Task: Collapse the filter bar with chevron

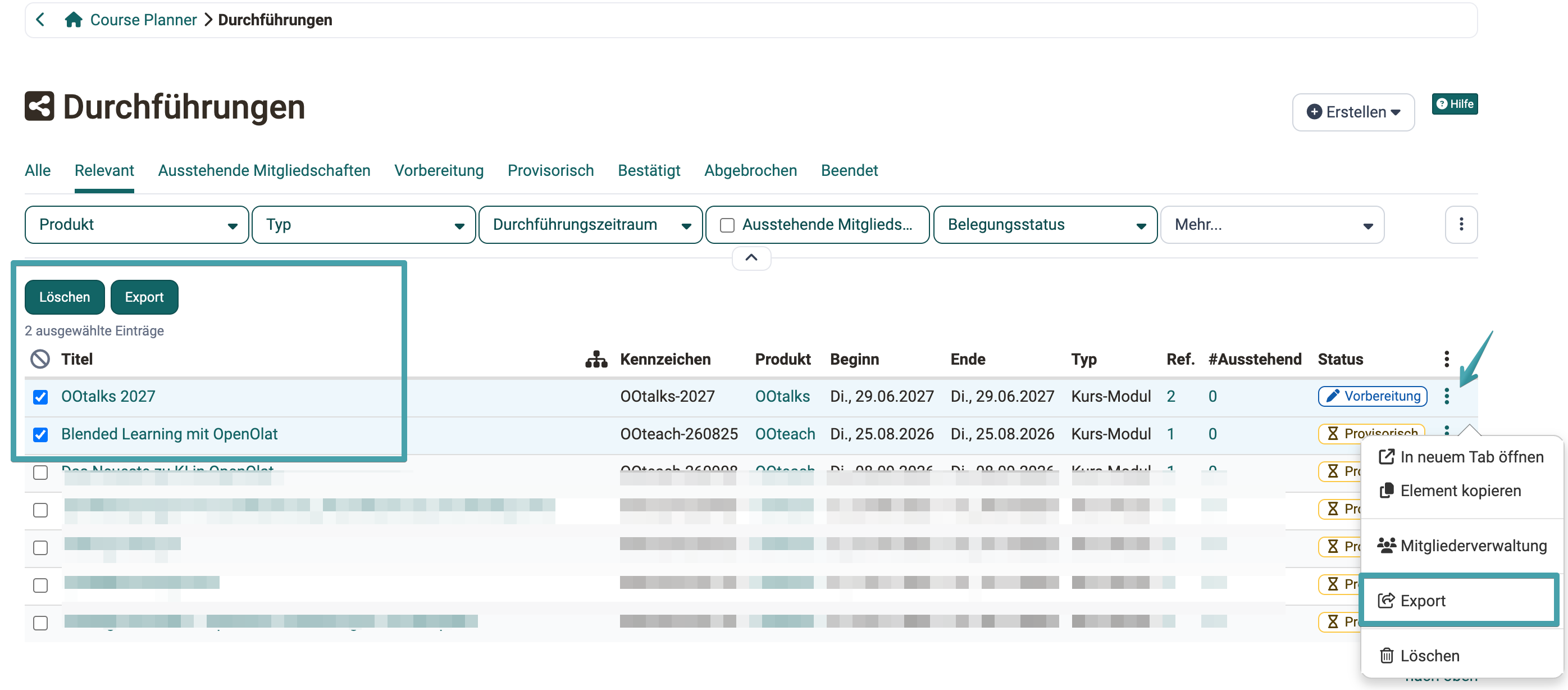Action: pos(751,257)
